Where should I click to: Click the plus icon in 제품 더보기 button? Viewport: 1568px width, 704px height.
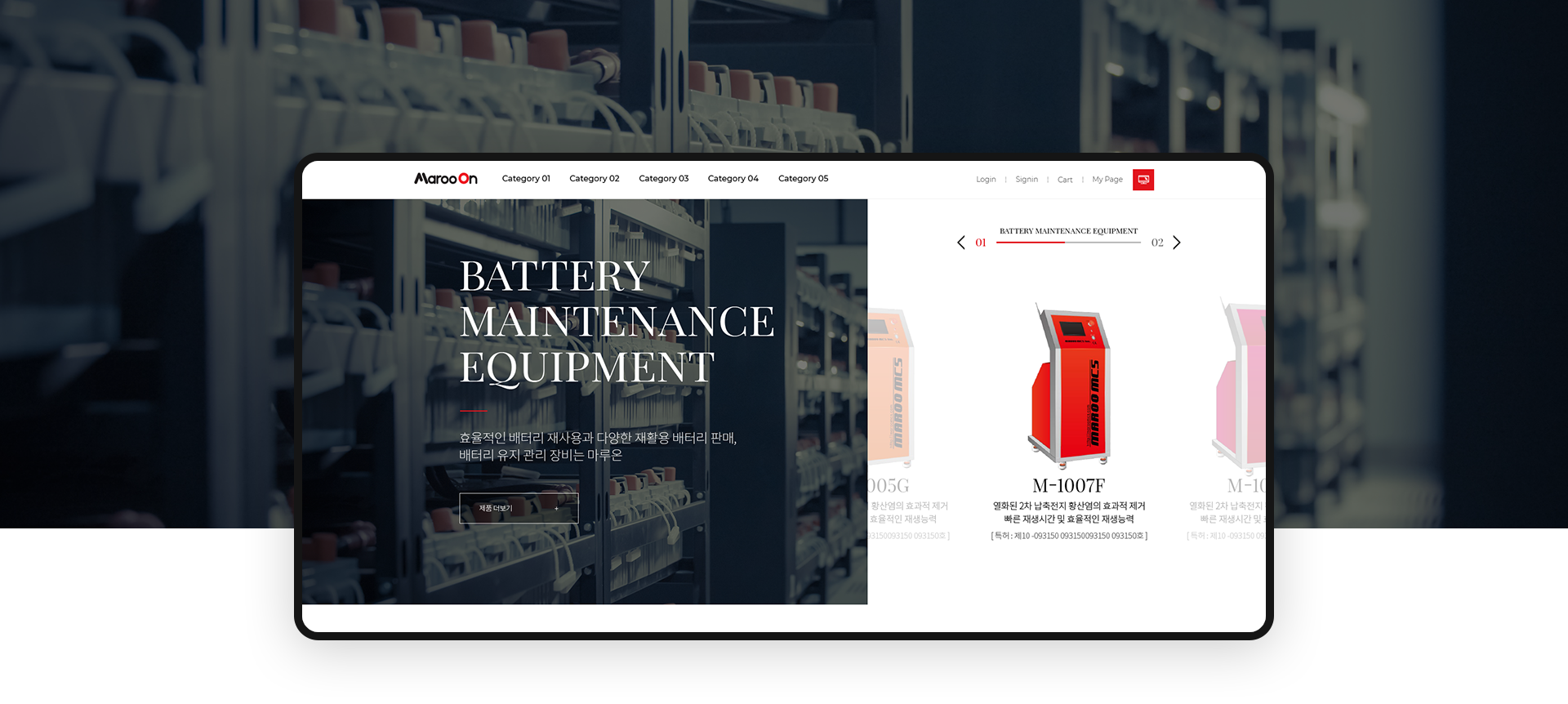pyautogui.click(x=557, y=508)
